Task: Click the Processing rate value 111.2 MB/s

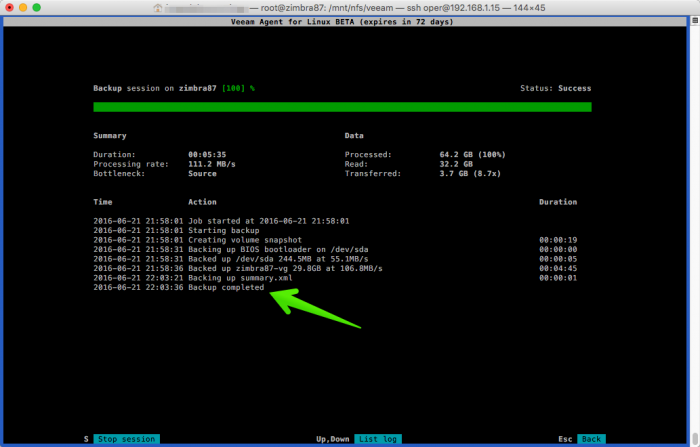Action: 212,164
